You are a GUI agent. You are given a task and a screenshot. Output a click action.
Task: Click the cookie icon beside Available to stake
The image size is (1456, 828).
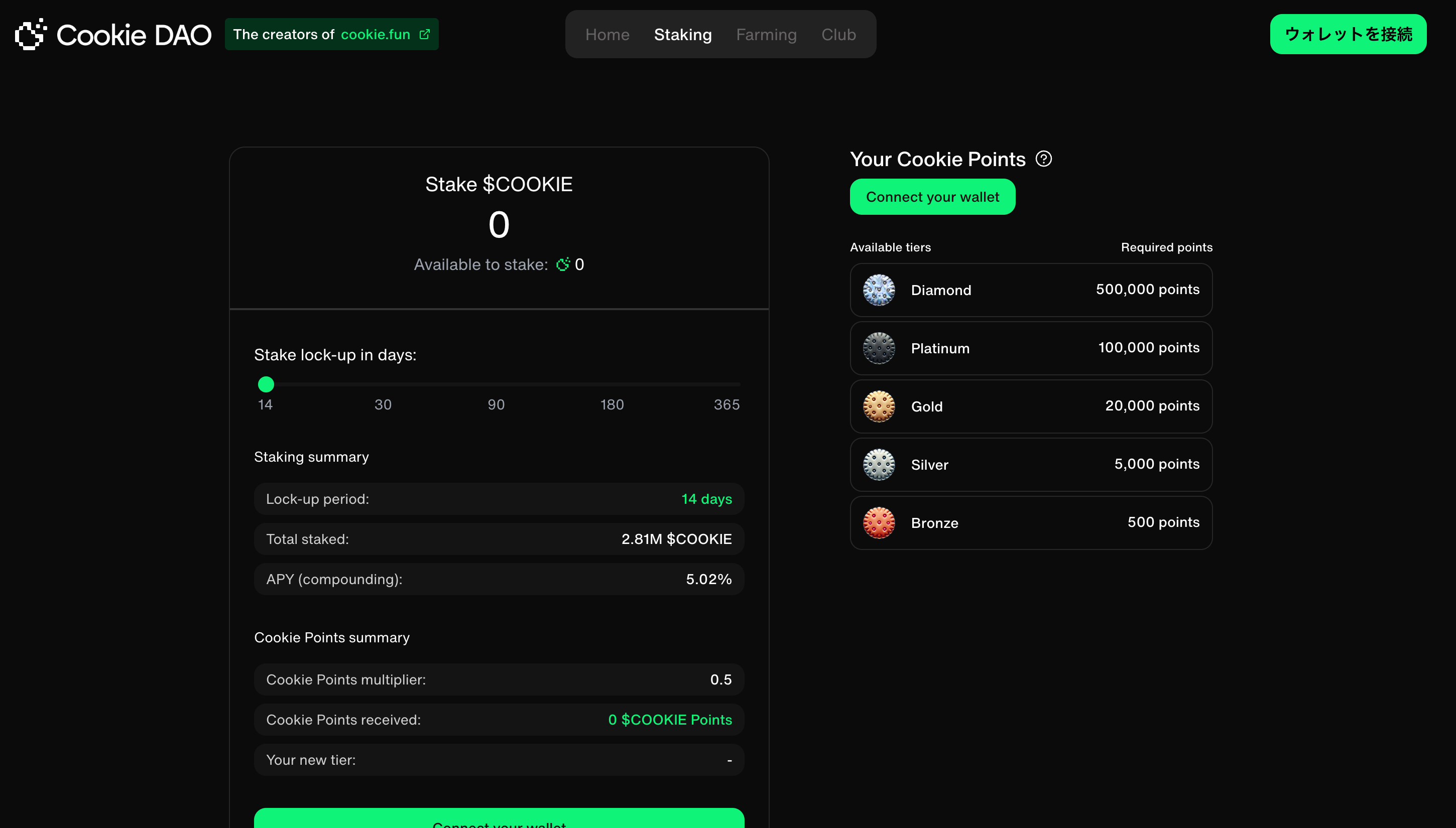563,264
